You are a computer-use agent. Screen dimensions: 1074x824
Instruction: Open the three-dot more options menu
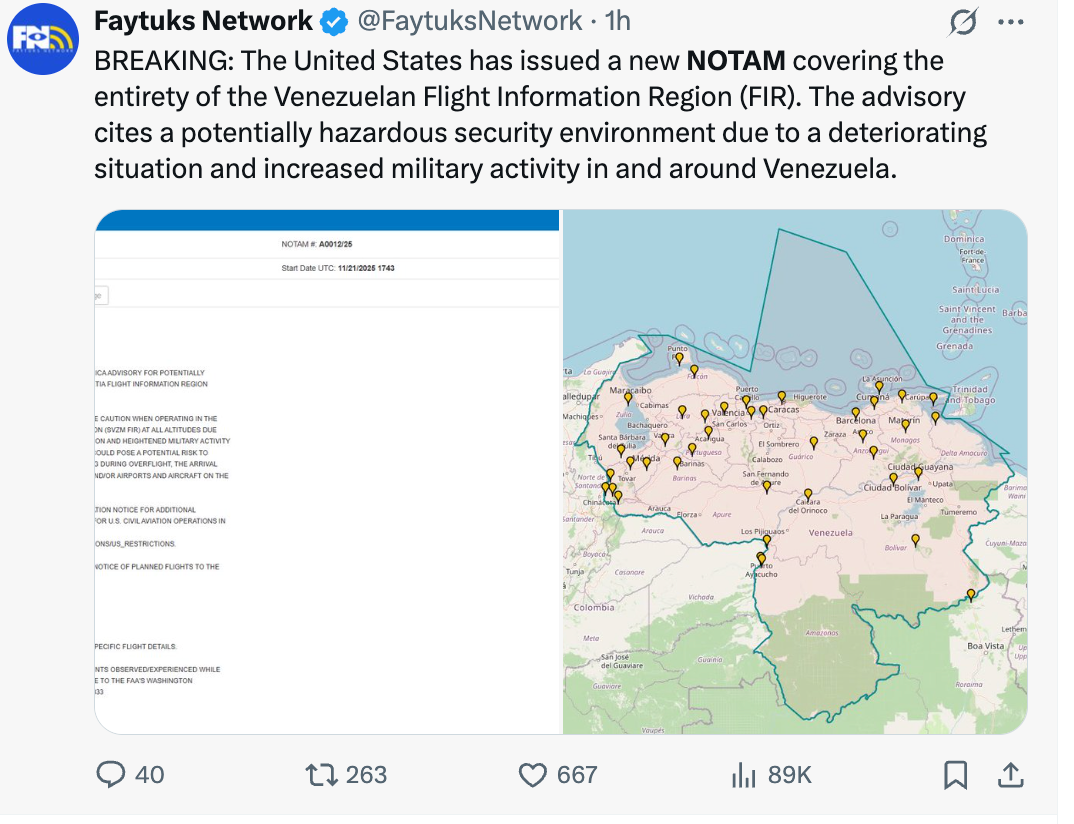[1012, 22]
